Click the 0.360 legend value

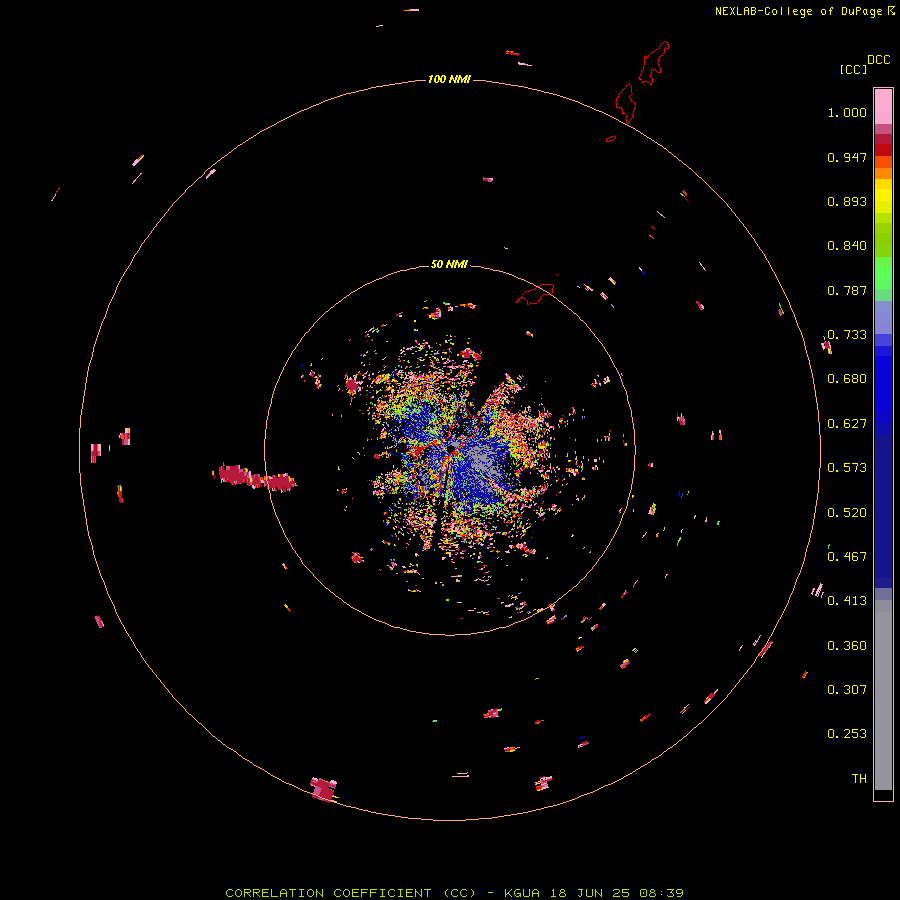pos(847,646)
